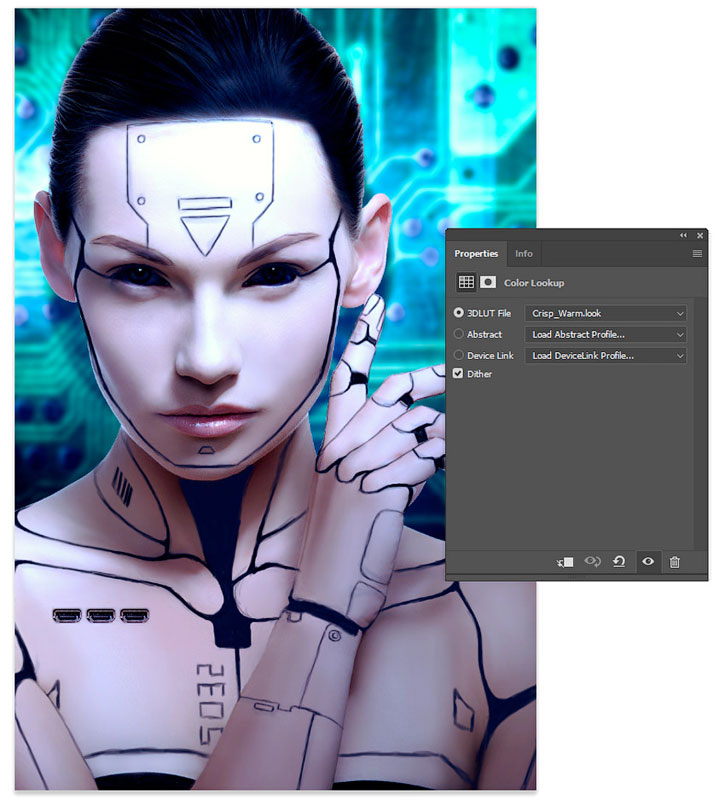Viewport: 725px width, 805px height.
Task: Delete adjustment layer with trash icon
Action: click(x=675, y=562)
